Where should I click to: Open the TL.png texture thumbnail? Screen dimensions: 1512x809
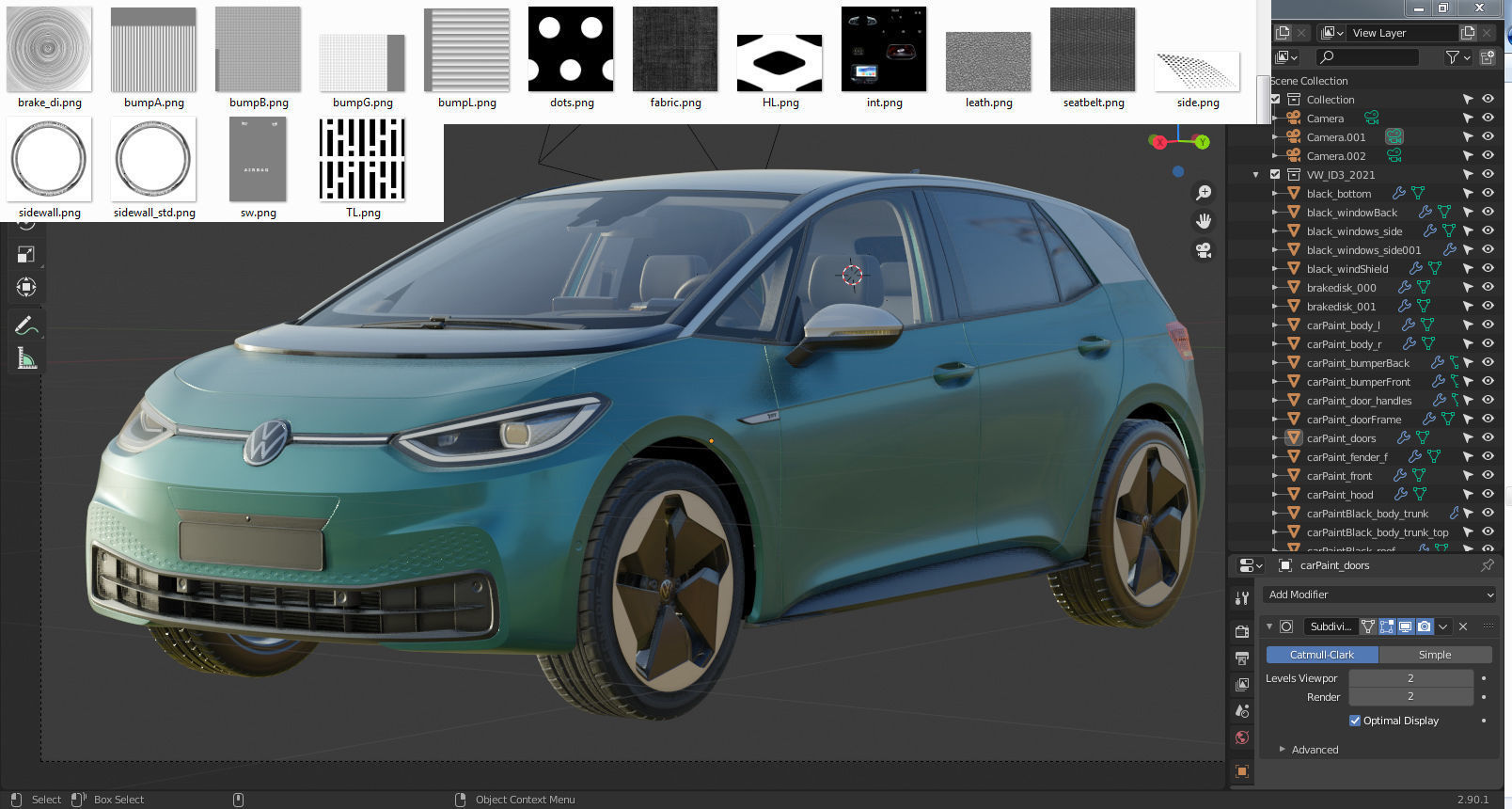pos(362,159)
